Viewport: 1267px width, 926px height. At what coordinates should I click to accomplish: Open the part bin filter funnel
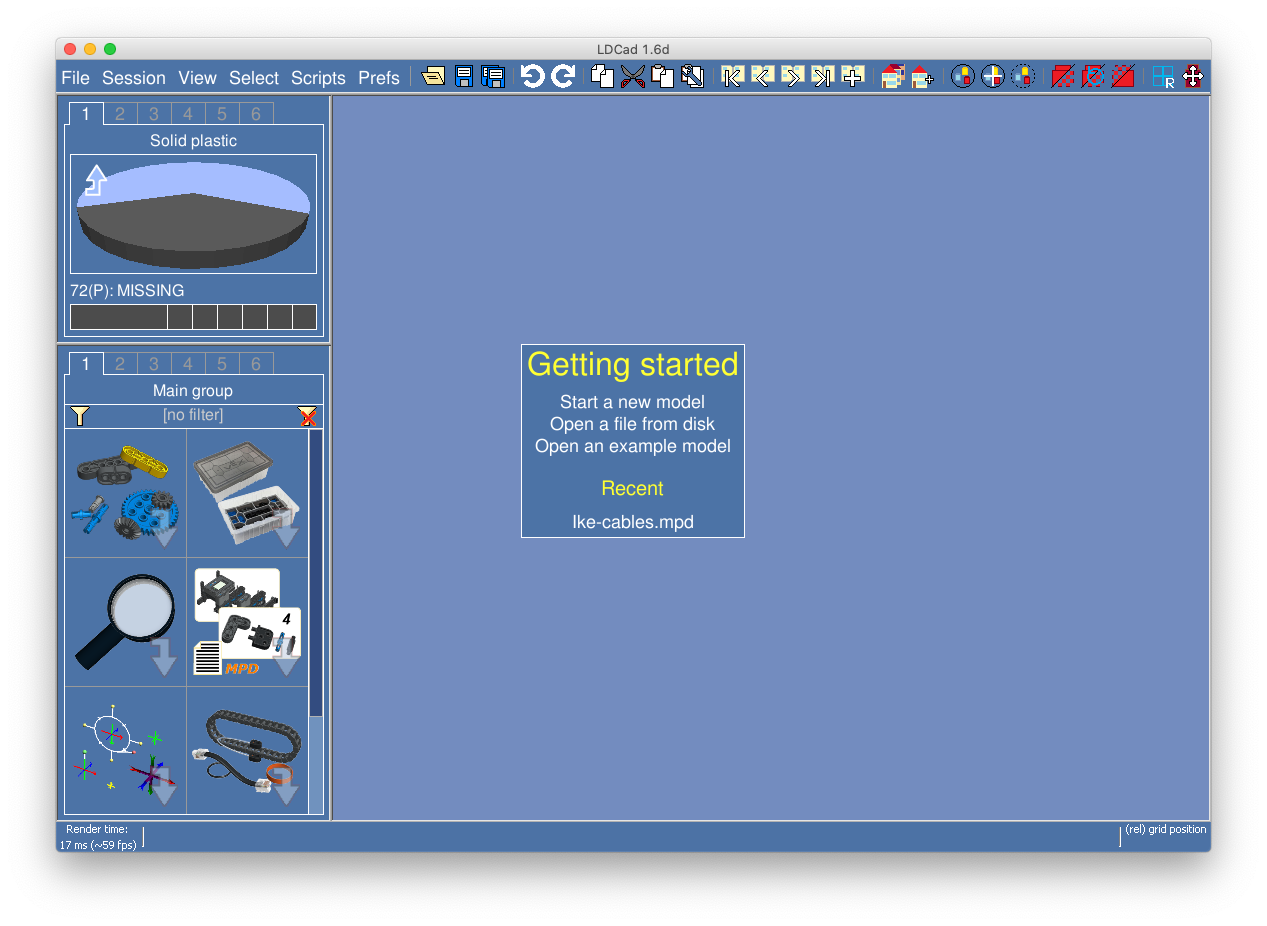(80, 415)
